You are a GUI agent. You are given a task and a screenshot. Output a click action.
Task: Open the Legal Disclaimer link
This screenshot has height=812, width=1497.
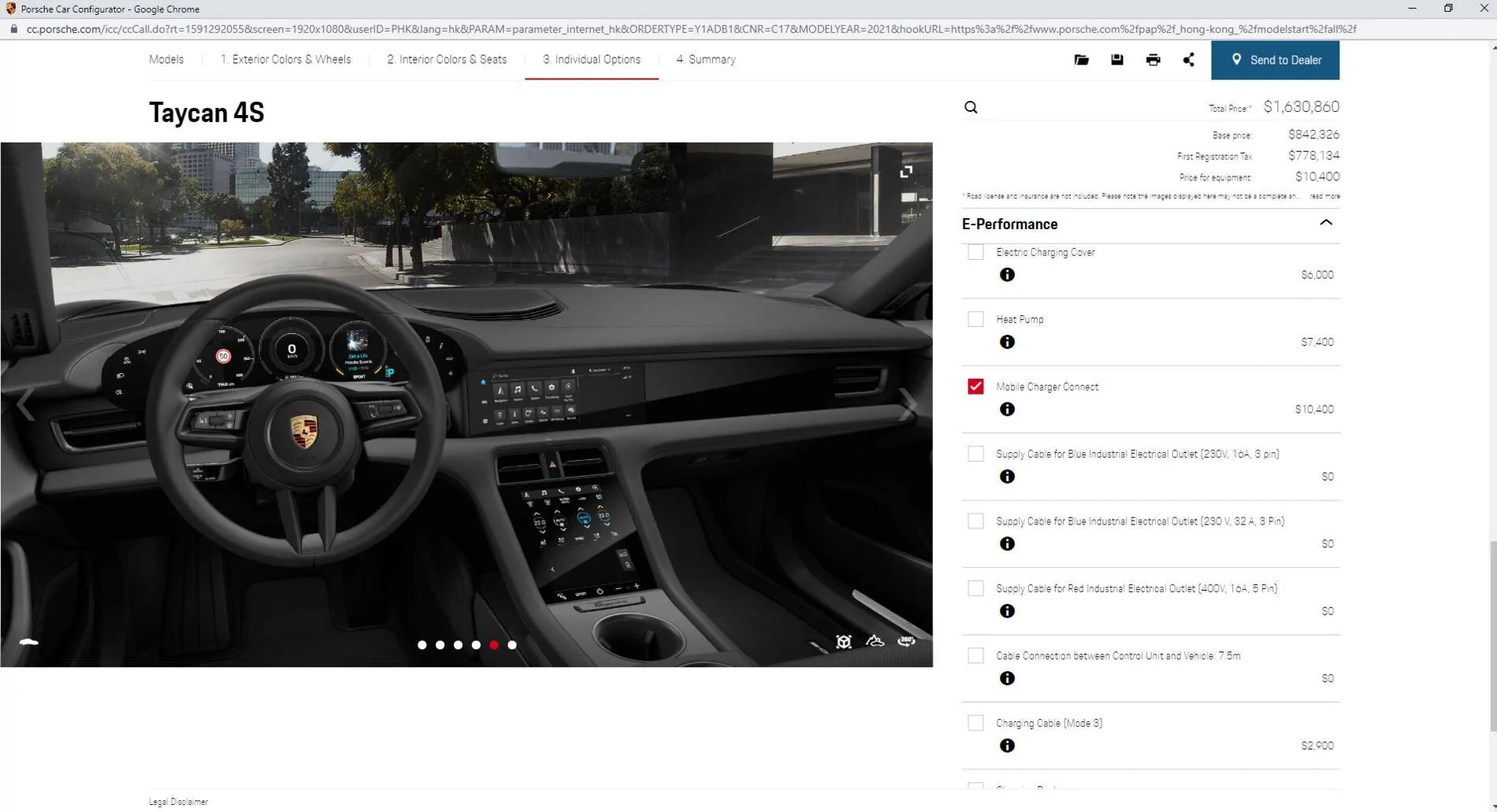pos(179,802)
